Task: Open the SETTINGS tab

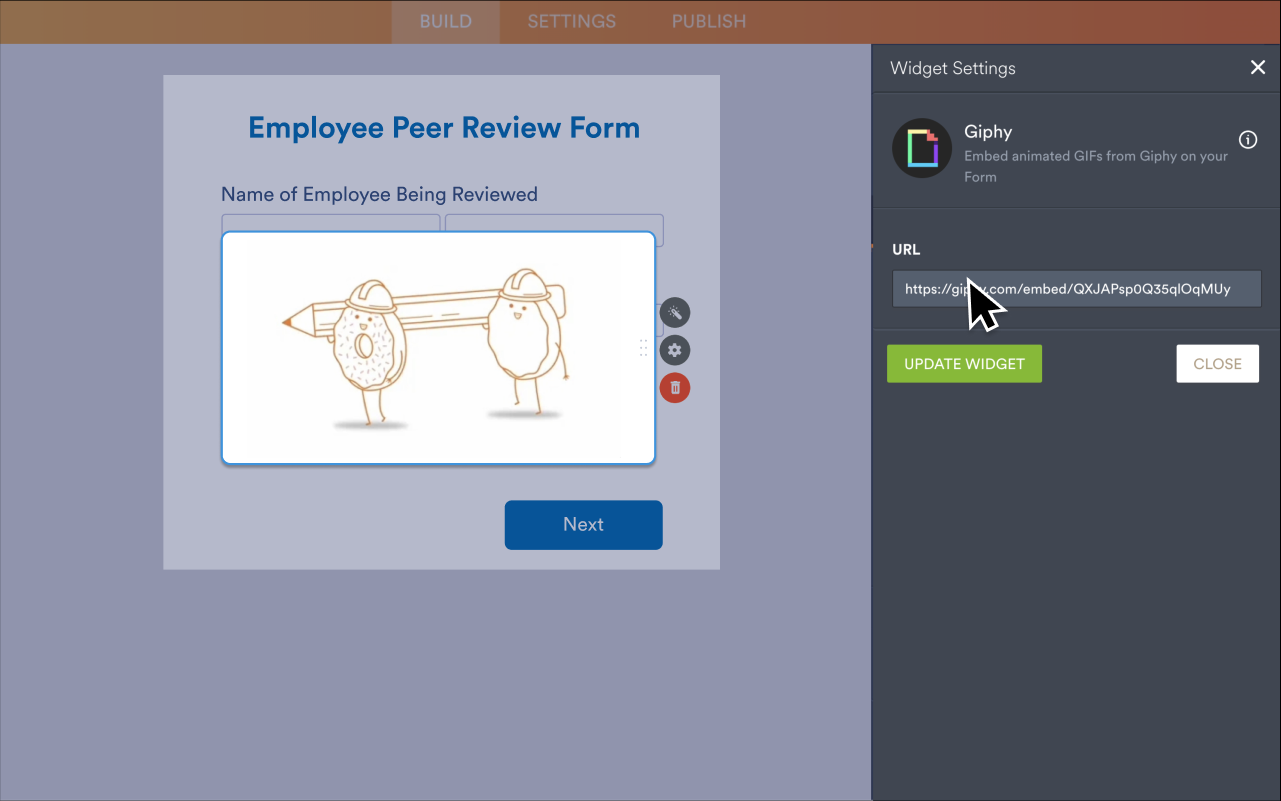Action: [571, 22]
